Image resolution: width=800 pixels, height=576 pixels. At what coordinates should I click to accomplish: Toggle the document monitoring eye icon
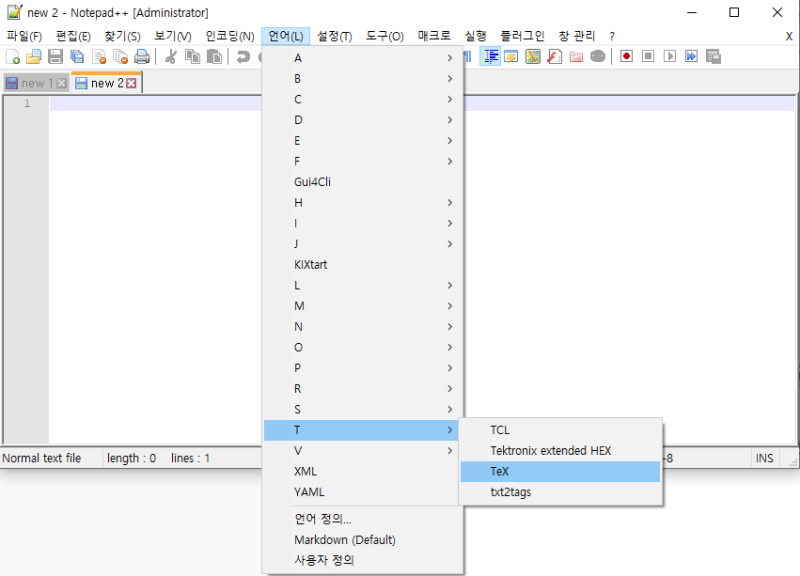(598, 57)
